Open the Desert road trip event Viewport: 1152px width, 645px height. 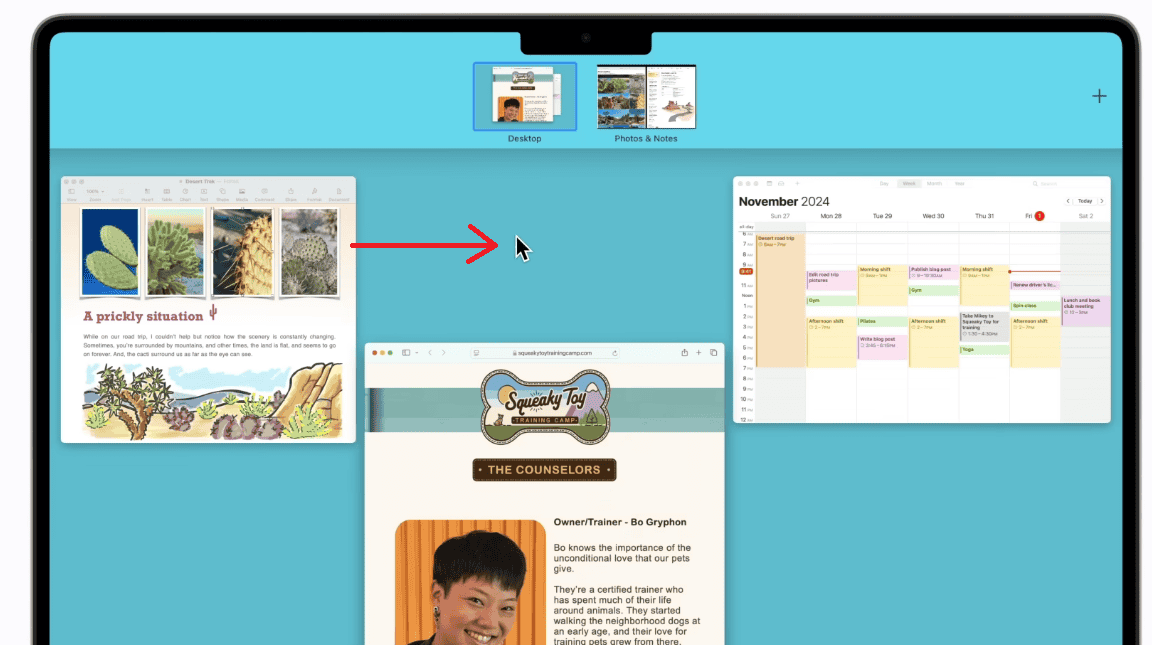point(780,300)
